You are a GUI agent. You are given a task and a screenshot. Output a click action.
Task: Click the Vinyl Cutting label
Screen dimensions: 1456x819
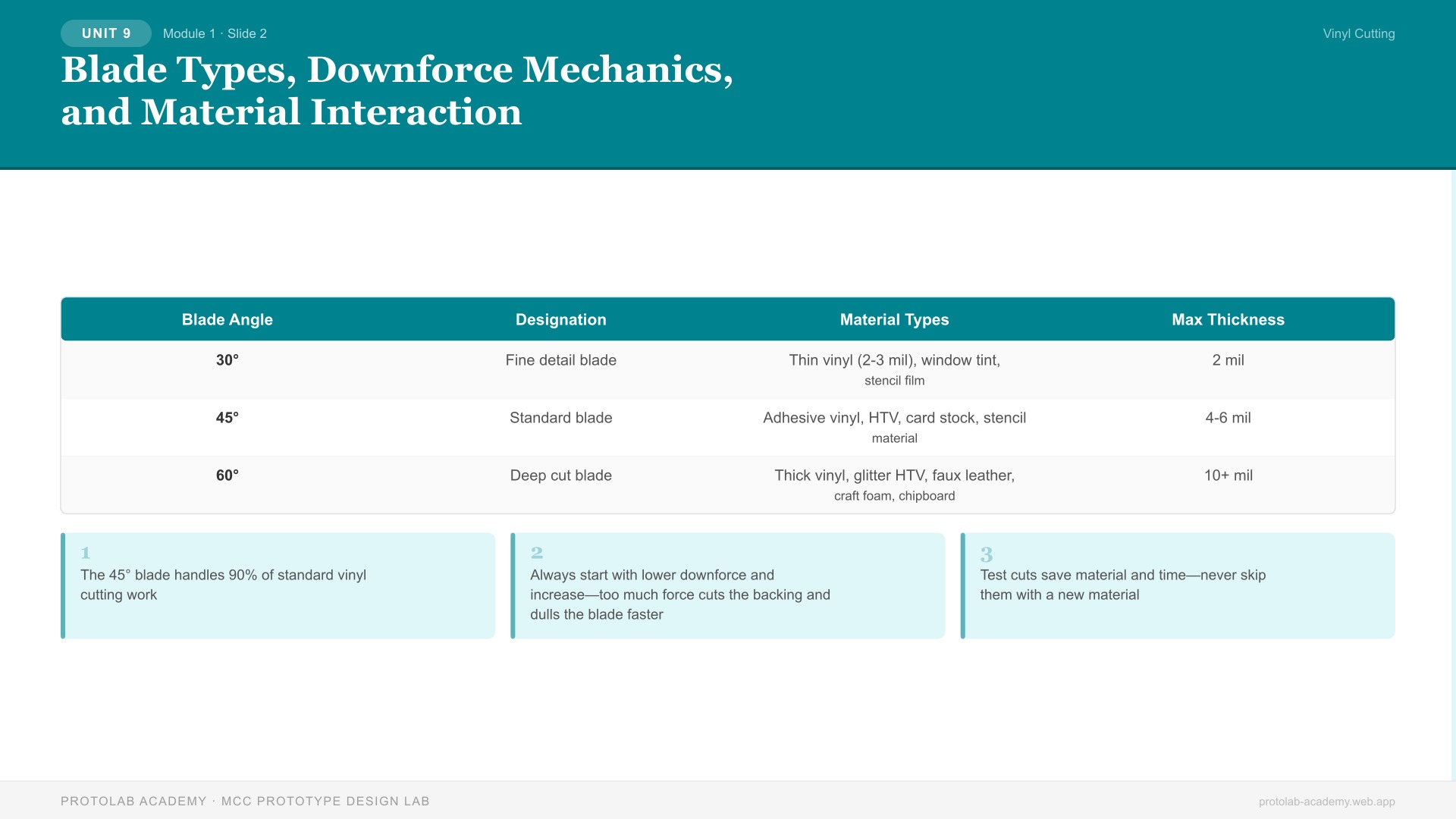pyautogui.click(x=1358, y=33)
